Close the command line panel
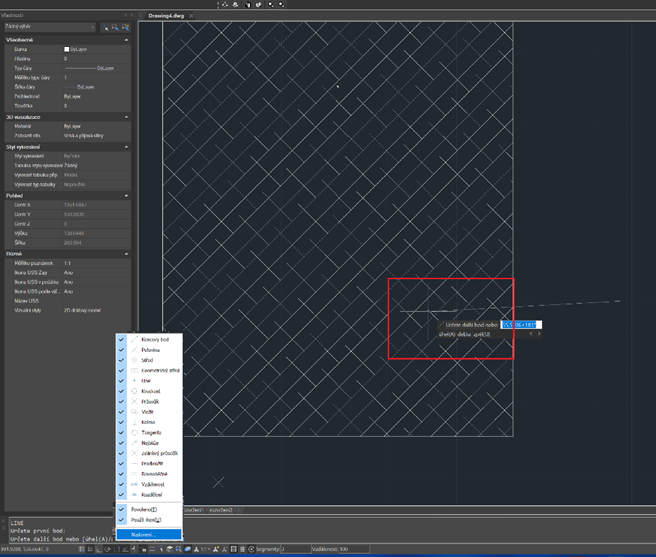Image resolution: width=656 pixels, height=557 pixels. (3, 521)
